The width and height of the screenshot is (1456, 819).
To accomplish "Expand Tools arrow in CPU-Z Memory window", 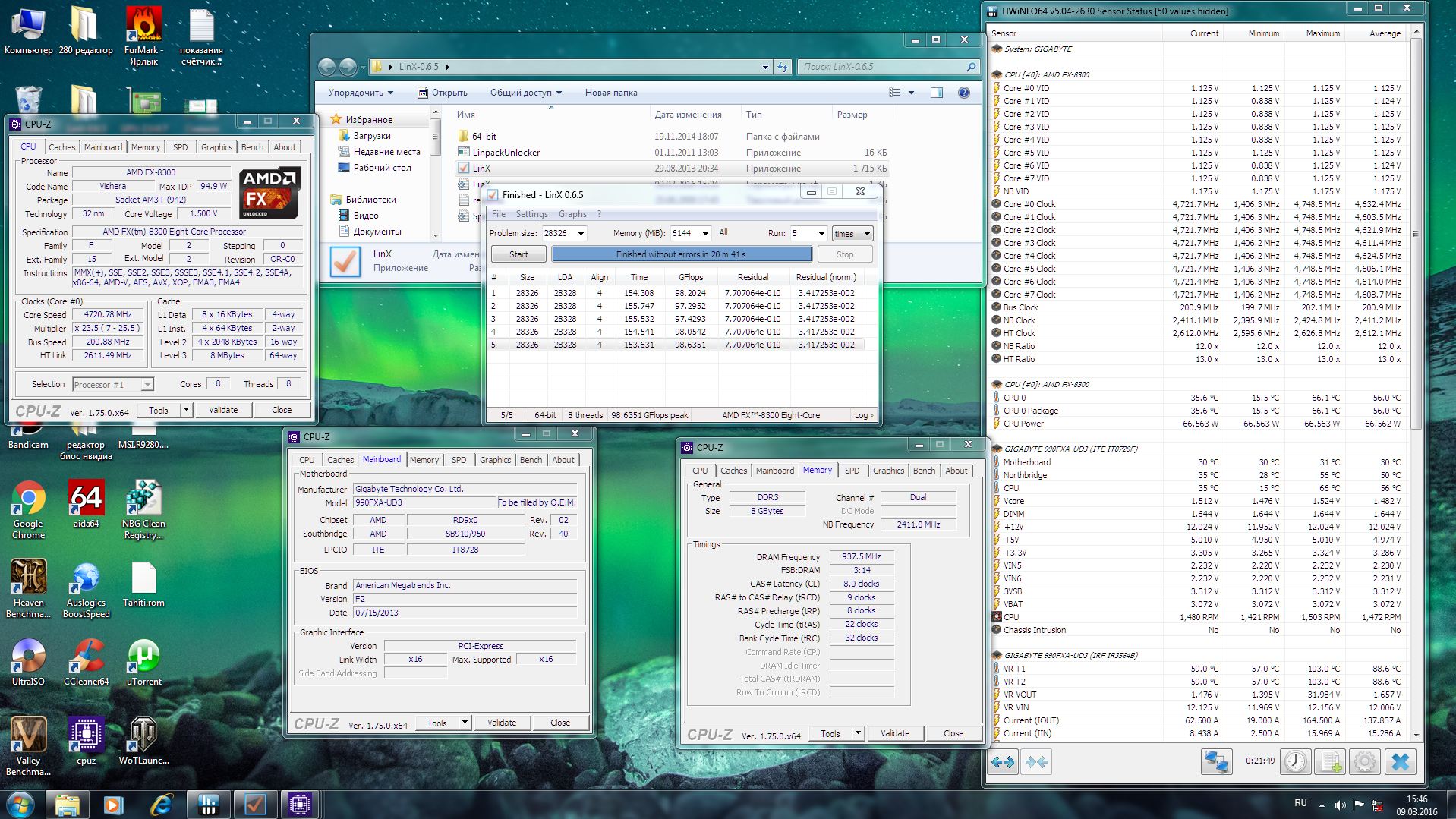I will click(858, 733).
